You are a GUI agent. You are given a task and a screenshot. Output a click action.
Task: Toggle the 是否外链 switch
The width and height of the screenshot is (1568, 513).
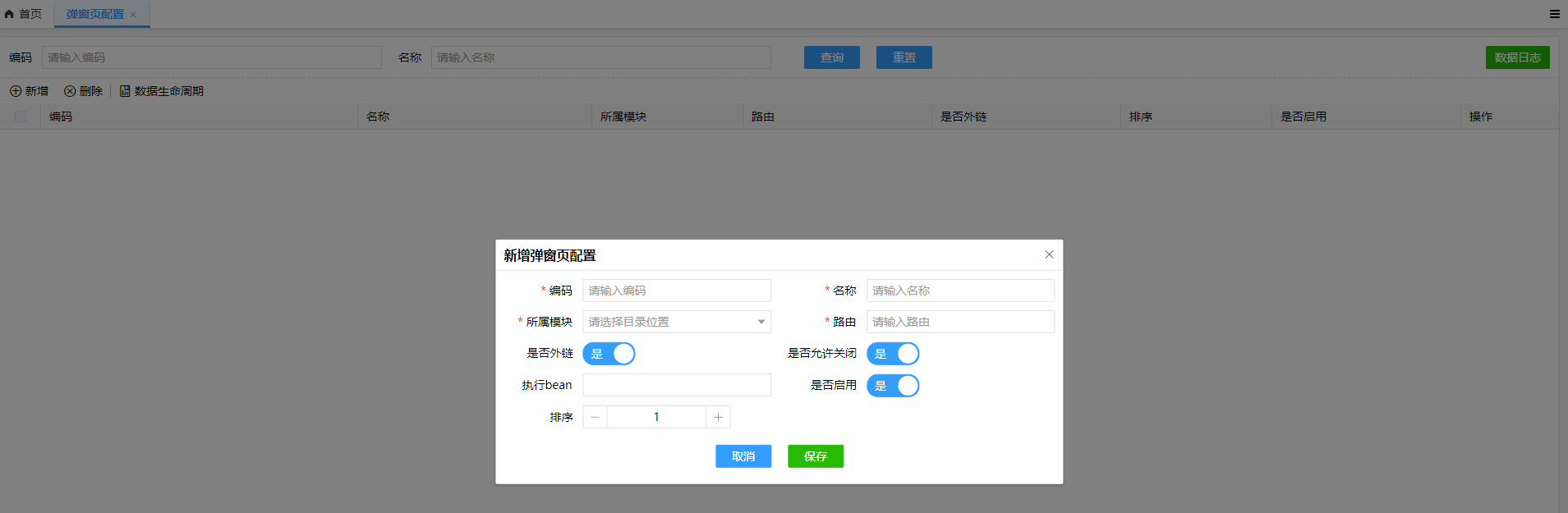click(609, 354)
